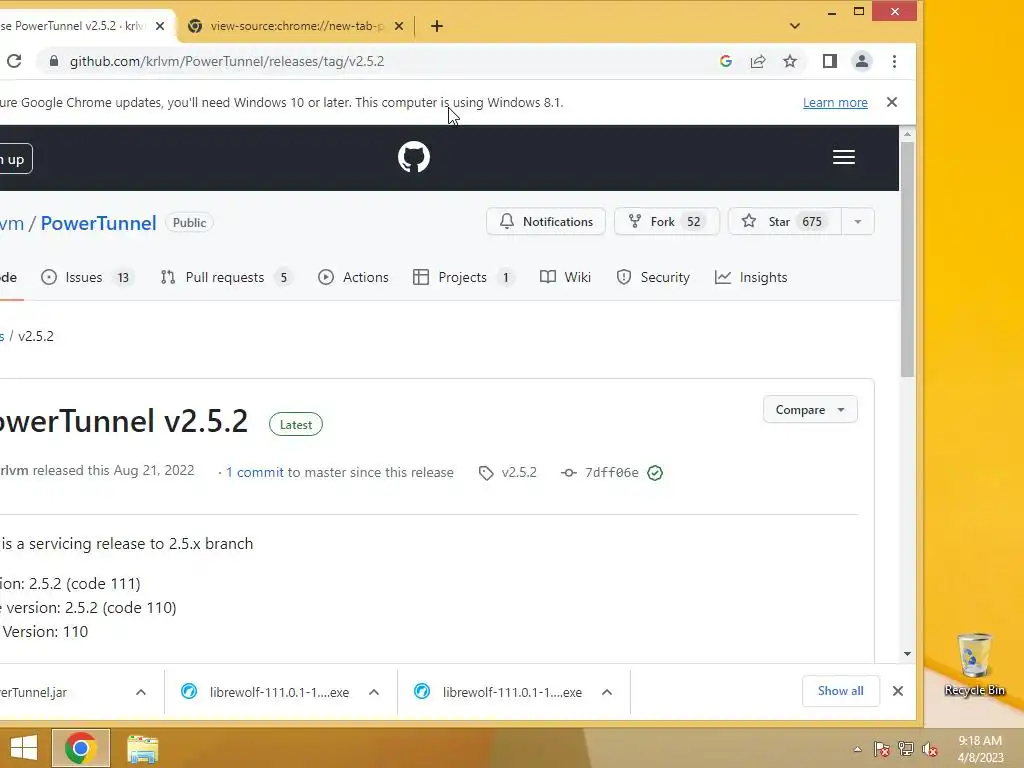The height and width of the screenshot is (768, 1024).
Task: Open the Projects tab
Action: (464, 278)
